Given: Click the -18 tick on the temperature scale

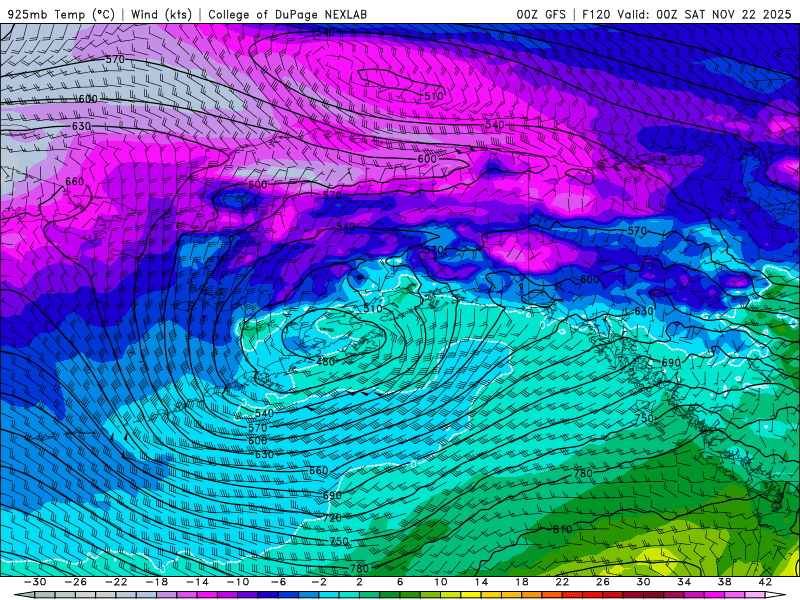Looking at the screenshot, I should click(157, 582).
